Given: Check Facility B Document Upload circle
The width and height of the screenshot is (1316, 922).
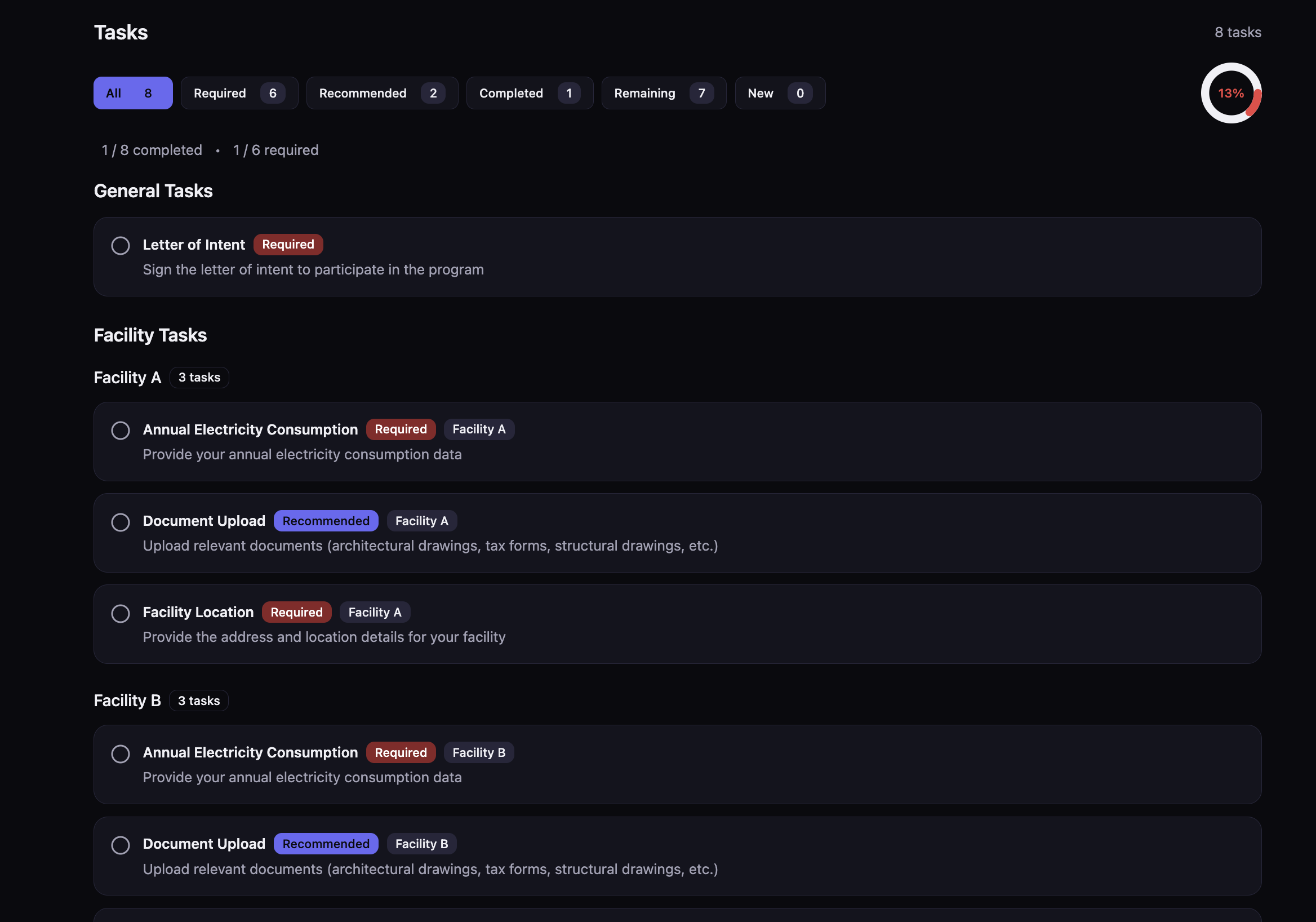Looking at the screenshot, I should tap(121, 845).
